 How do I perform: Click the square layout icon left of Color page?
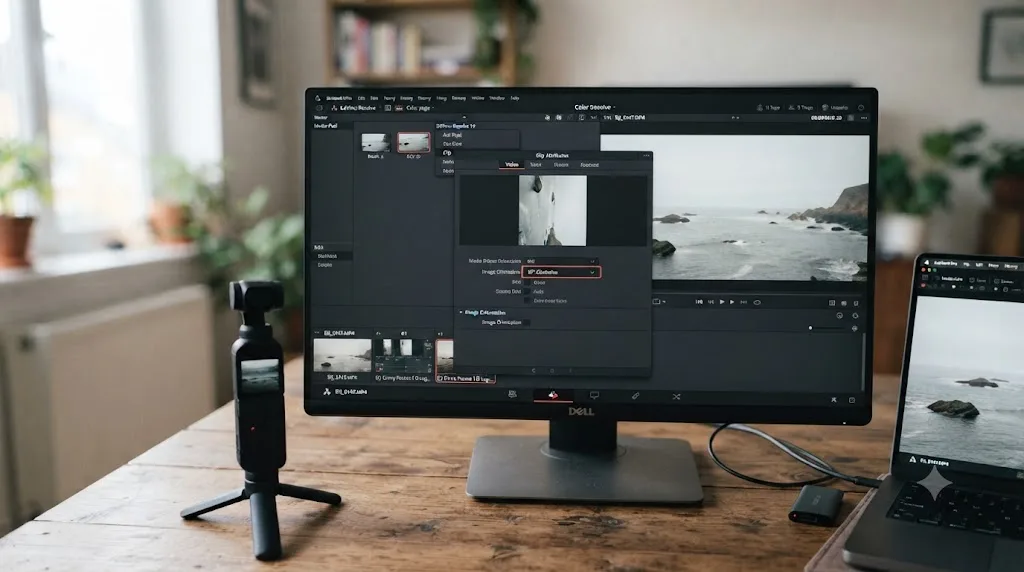[x=387, y=108]
